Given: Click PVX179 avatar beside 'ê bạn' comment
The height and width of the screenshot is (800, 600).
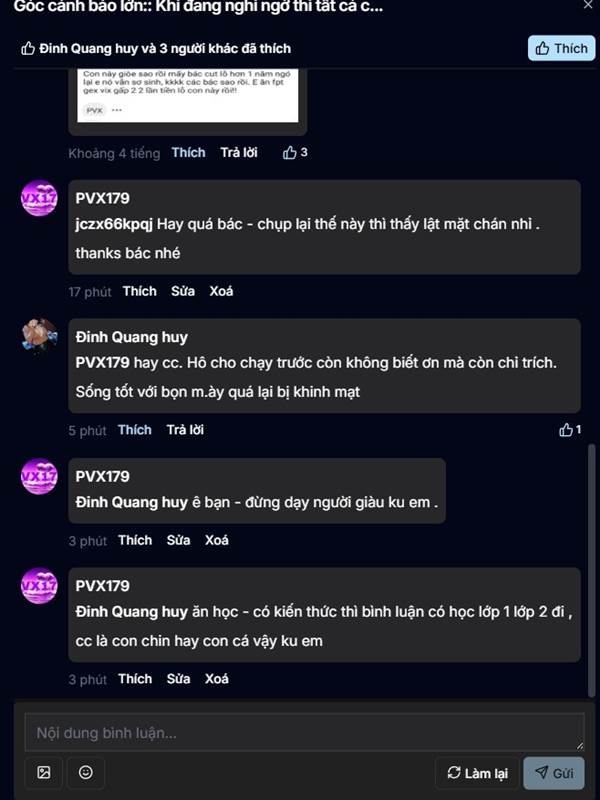Looking at the screenshot, I should tap(39, 476).
